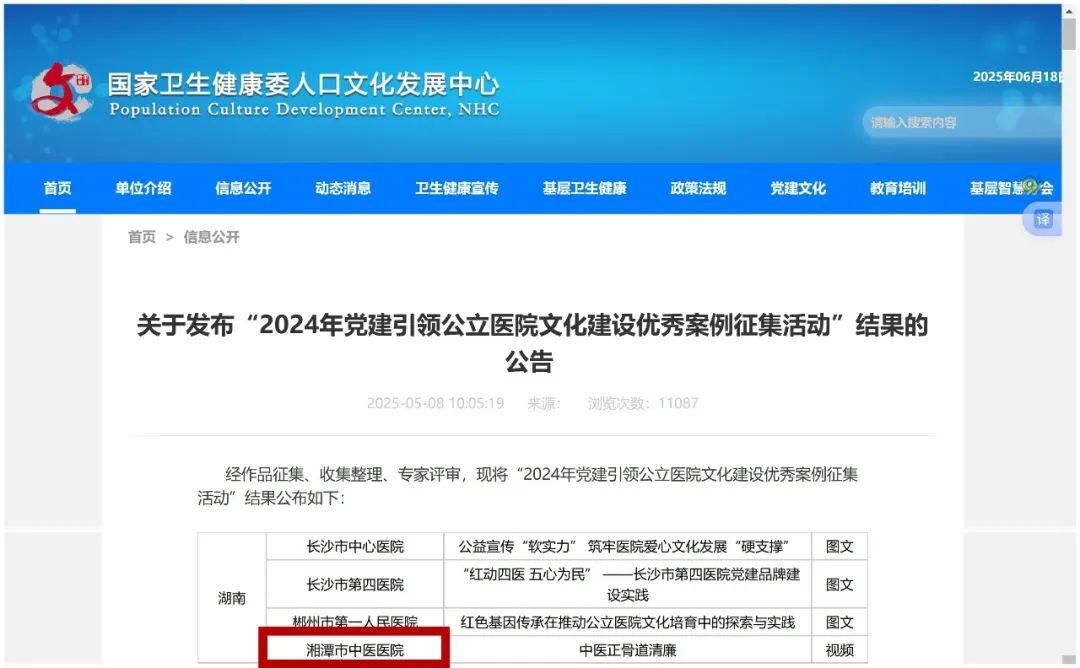Open the 政策法规 navigation item
Image resolution: width=1080 pixels, height=668 pixels.
(698, 188)
